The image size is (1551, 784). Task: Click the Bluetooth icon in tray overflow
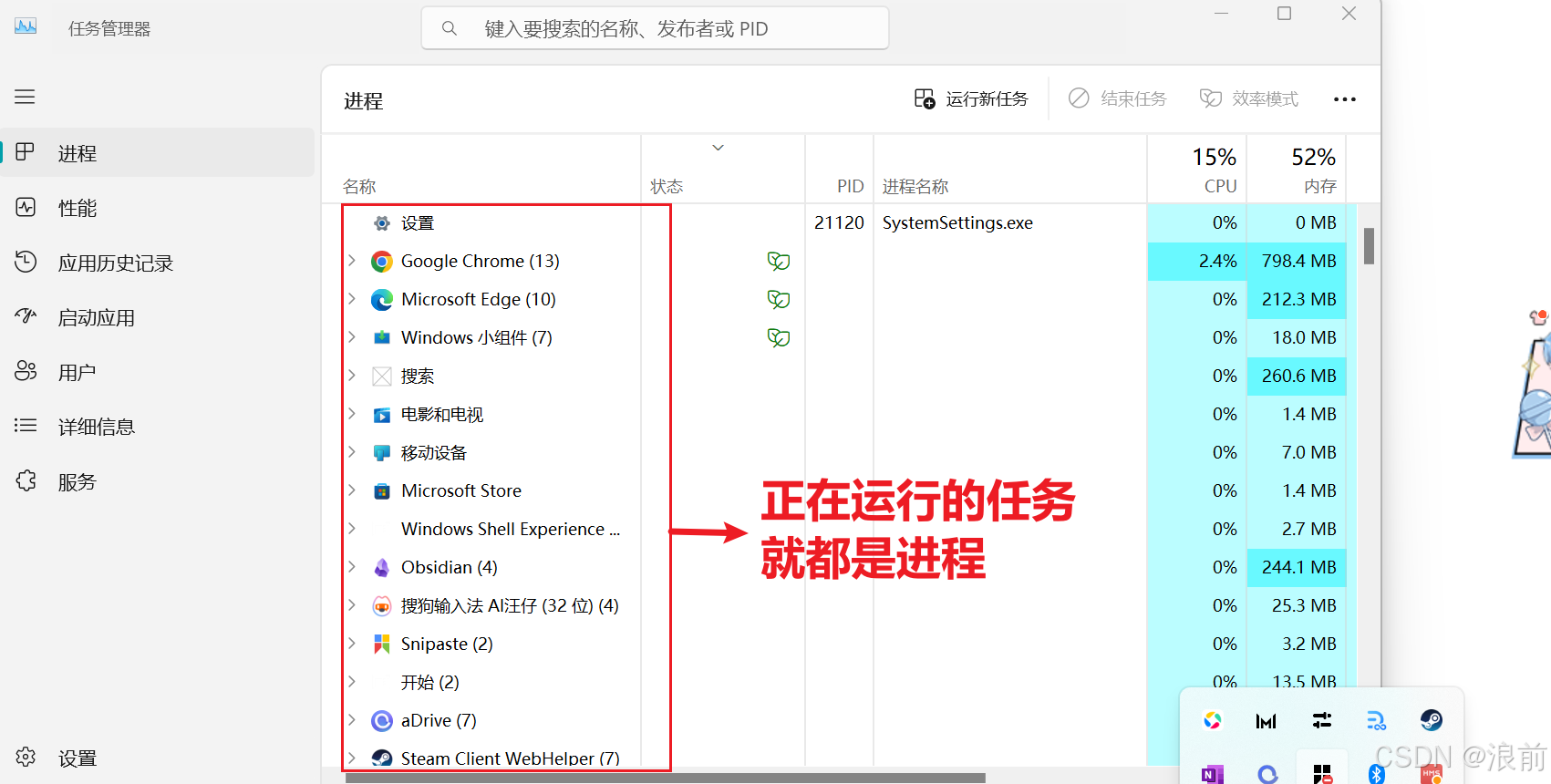click(x=1376, y=774)
